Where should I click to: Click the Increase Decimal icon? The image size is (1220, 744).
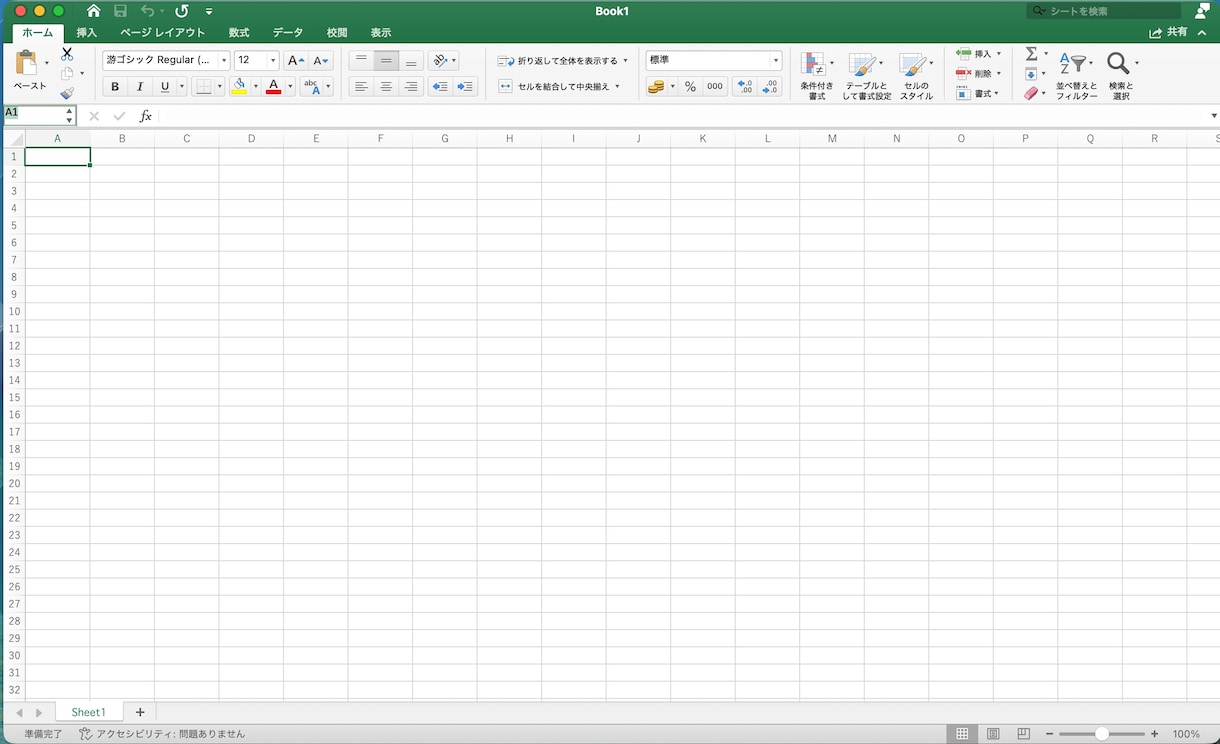(x=745, y=87)
